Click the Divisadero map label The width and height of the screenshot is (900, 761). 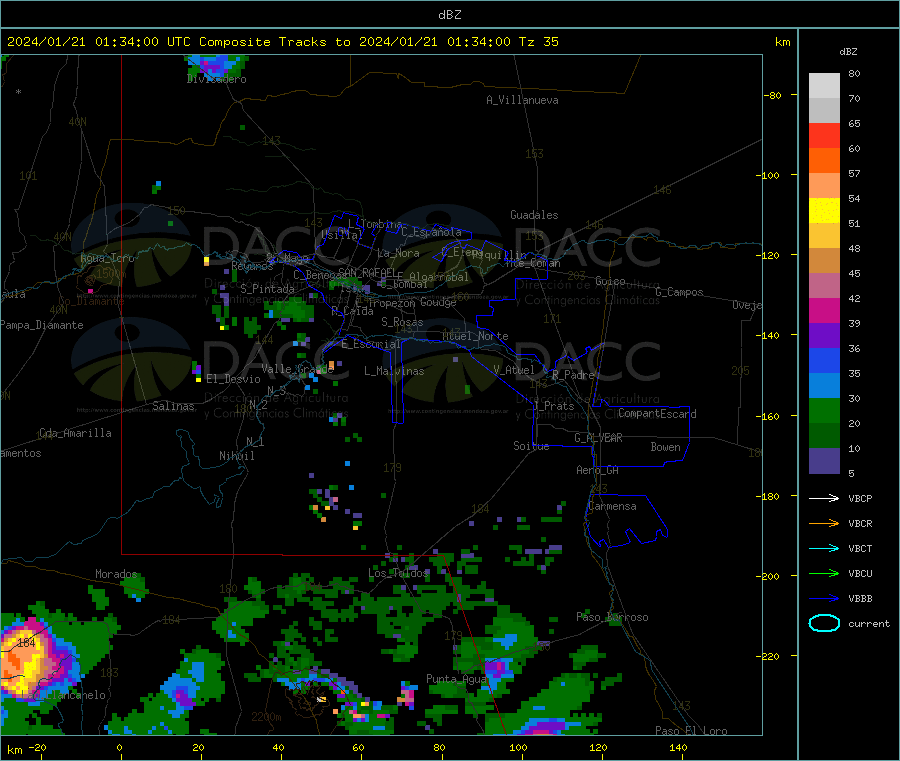[216, 79]
